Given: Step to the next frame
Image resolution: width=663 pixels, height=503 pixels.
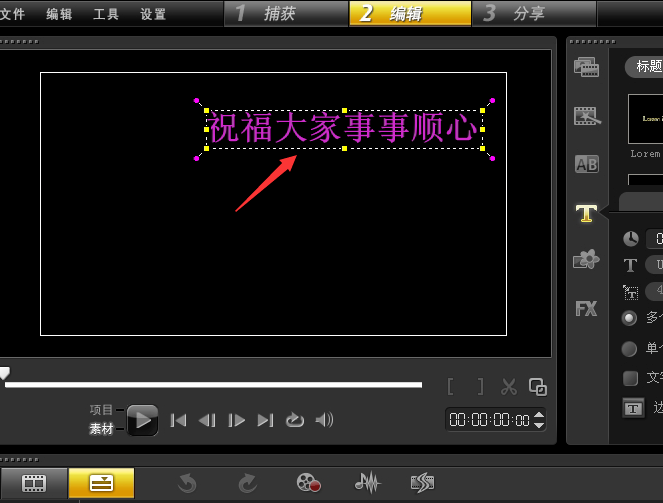Looking at the screenshot, I should tap(236, 420).
